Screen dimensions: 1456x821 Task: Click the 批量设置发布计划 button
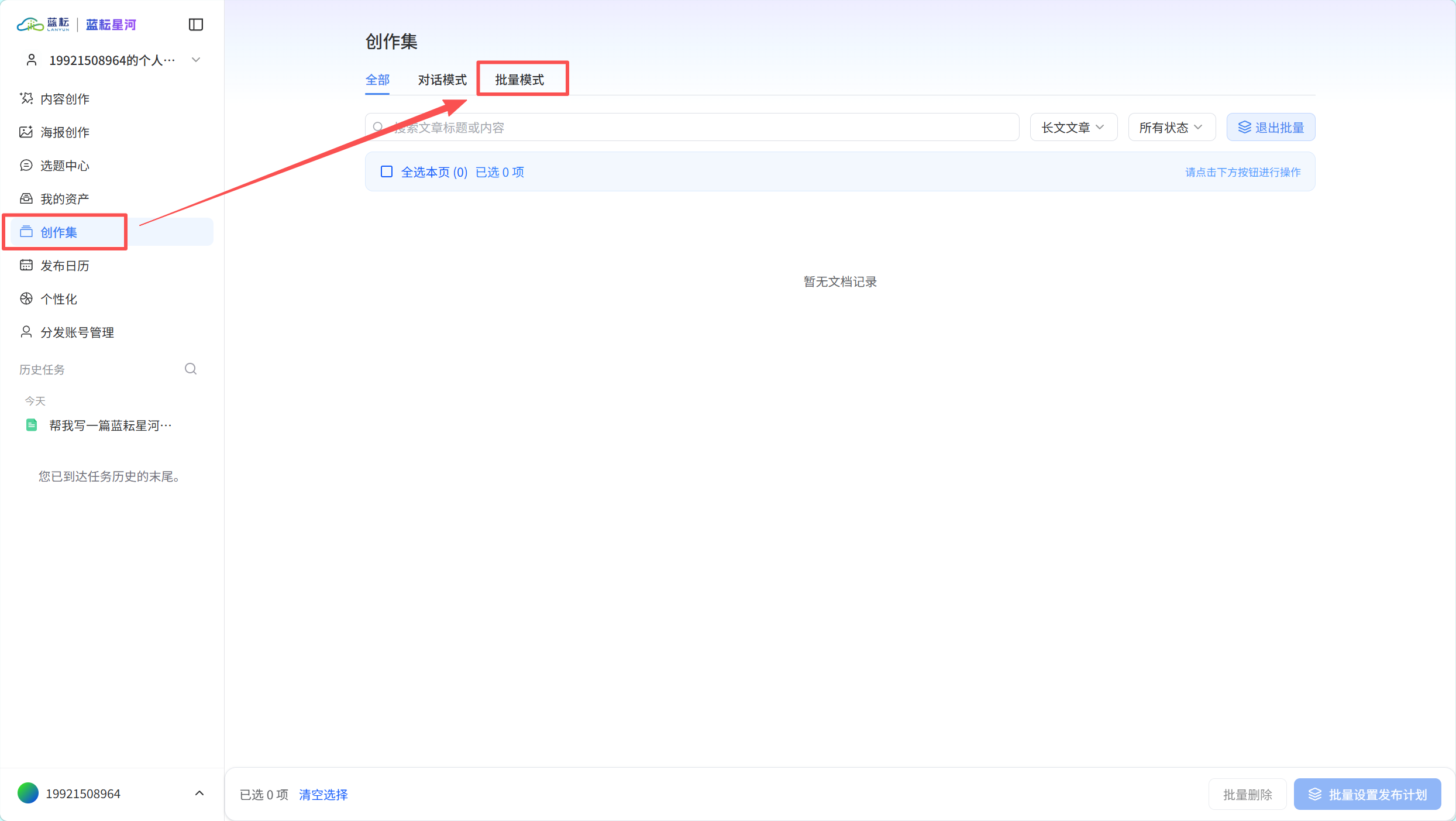(x=1367, y=794)
